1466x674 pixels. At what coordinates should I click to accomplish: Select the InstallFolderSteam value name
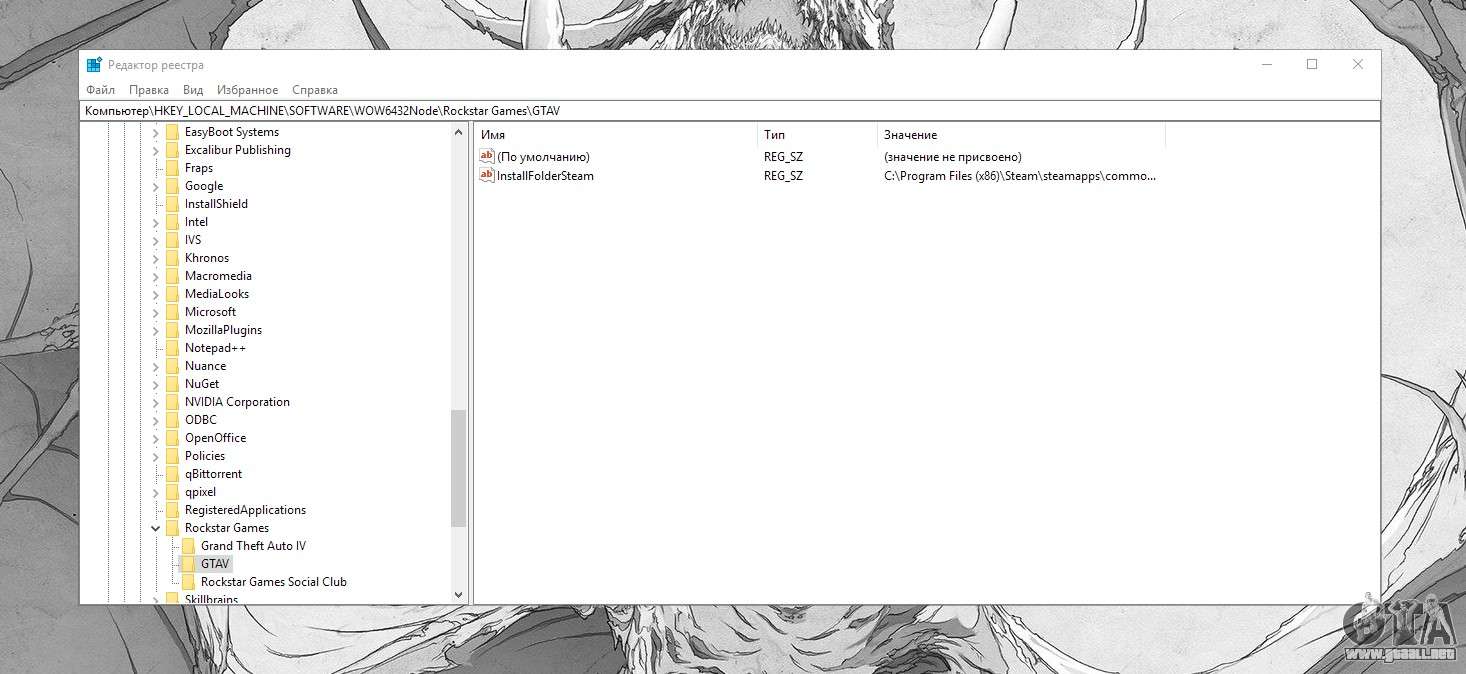pyautogui.click(x=545, y=176)
